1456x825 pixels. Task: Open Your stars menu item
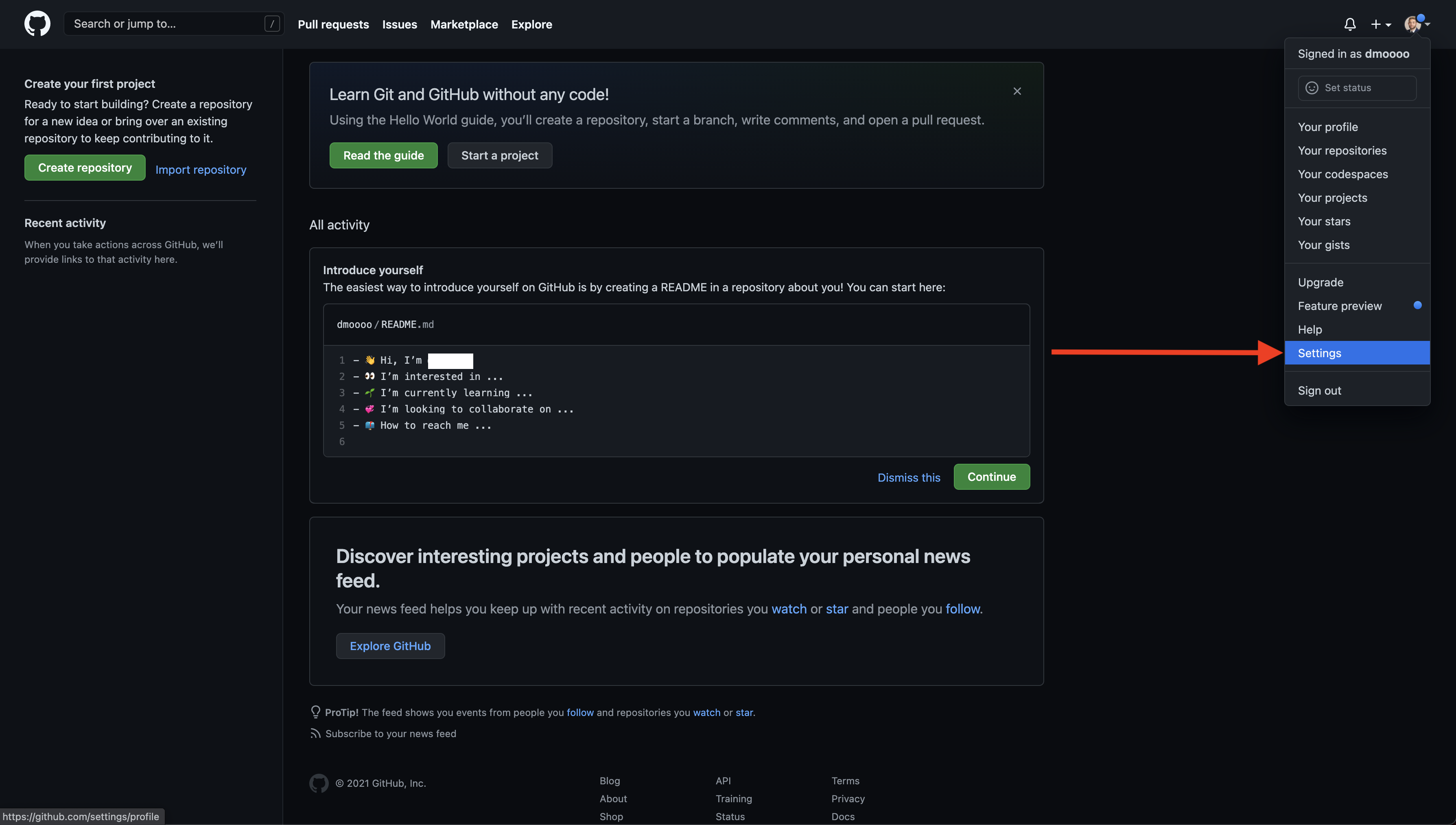coord(1357,222)
